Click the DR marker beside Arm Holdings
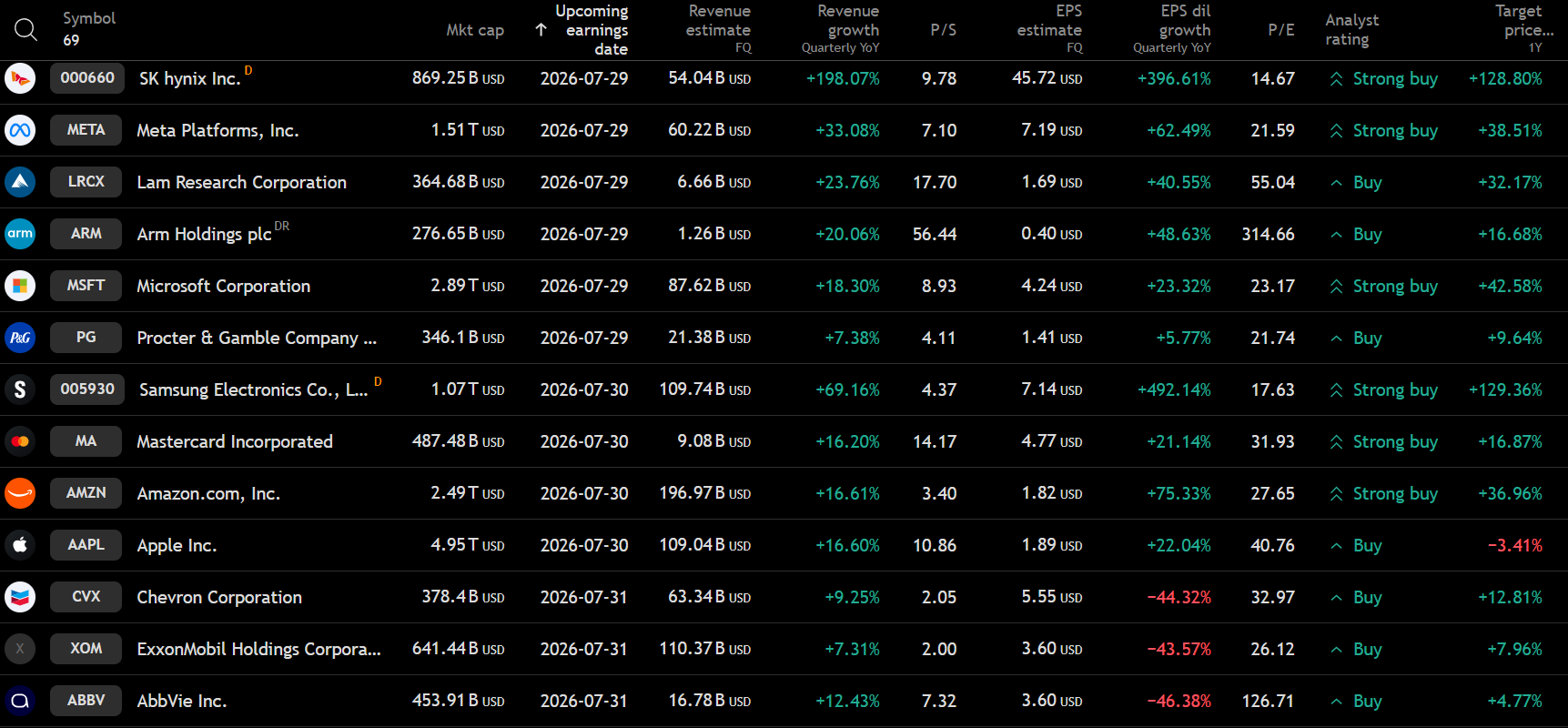Screen dimensions: 1568x728 click(282, 226)
